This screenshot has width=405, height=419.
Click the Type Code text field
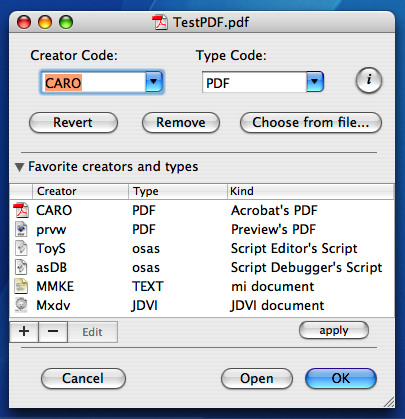(254, 82)
